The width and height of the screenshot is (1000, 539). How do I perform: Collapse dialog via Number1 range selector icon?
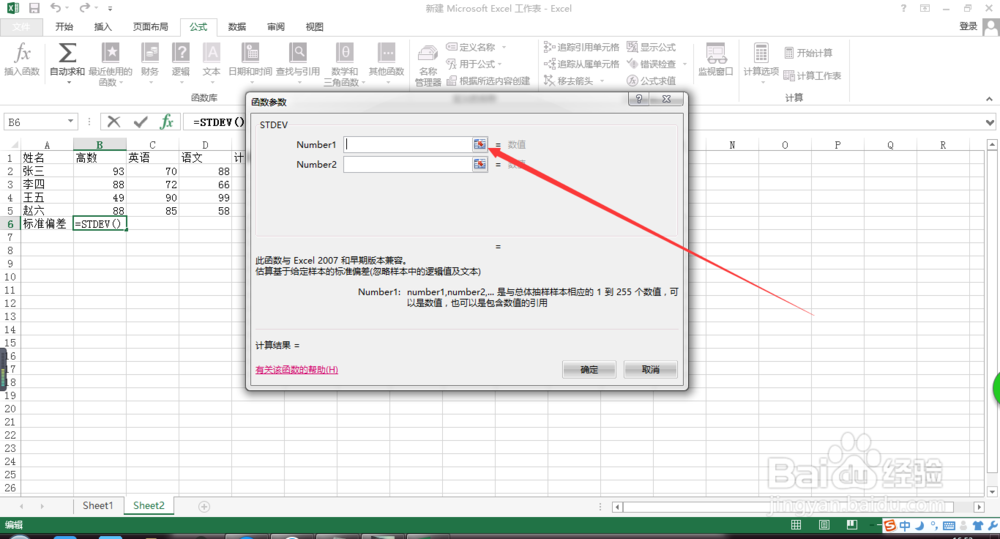click(480, 144)
